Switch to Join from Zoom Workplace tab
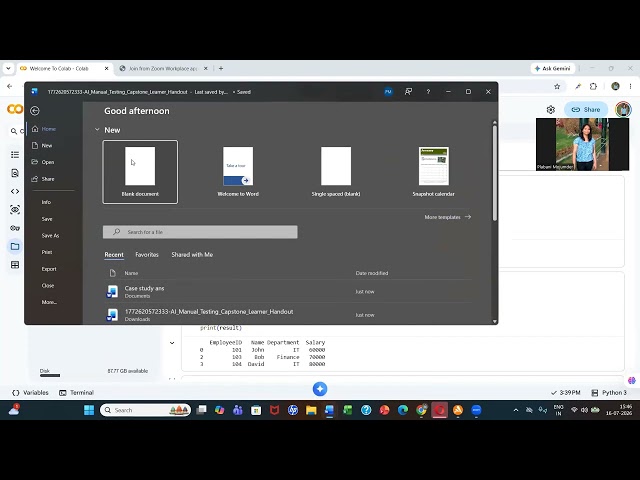640x480 pixels. click(163, 69)
